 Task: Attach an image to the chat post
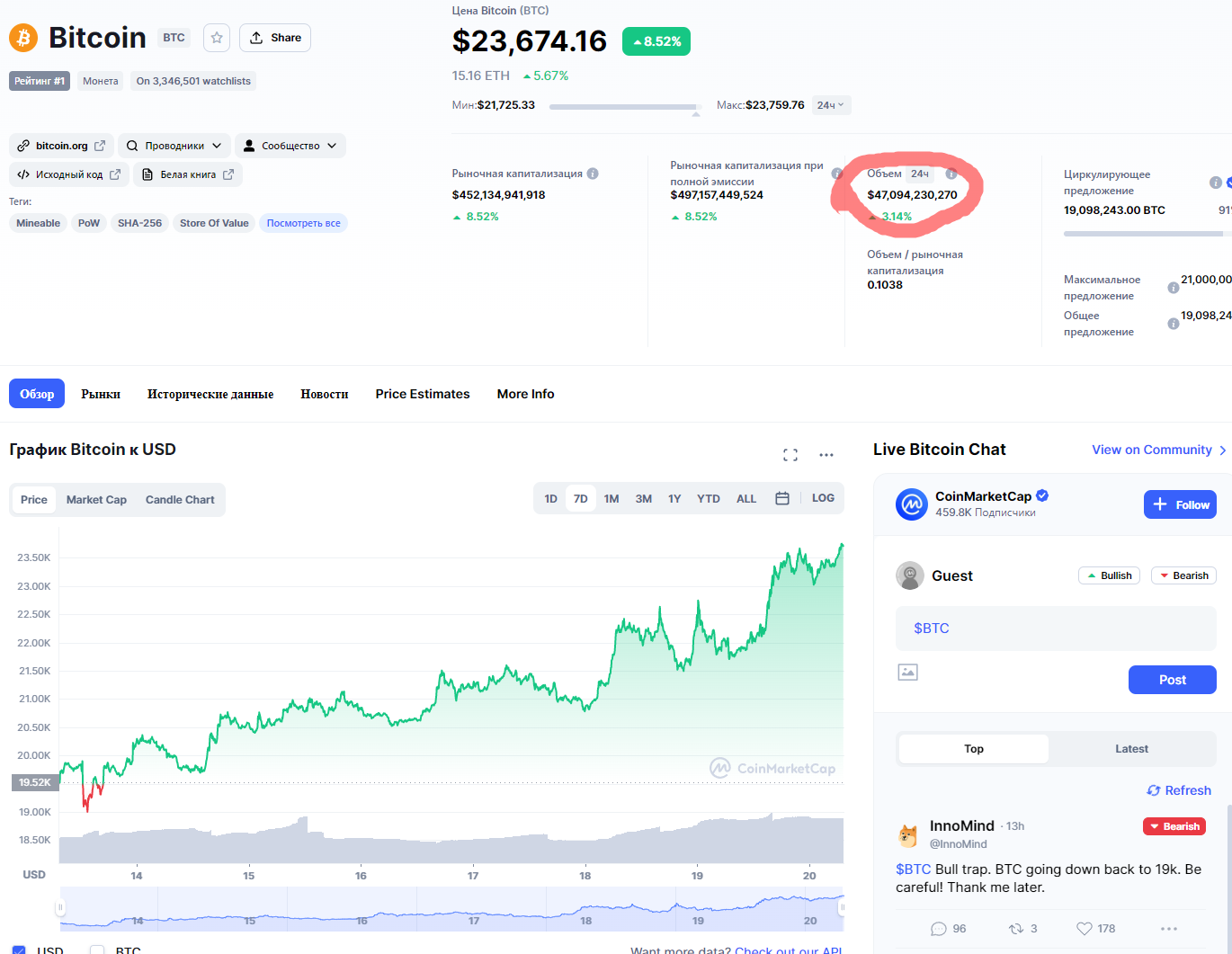tap(908, 672)
